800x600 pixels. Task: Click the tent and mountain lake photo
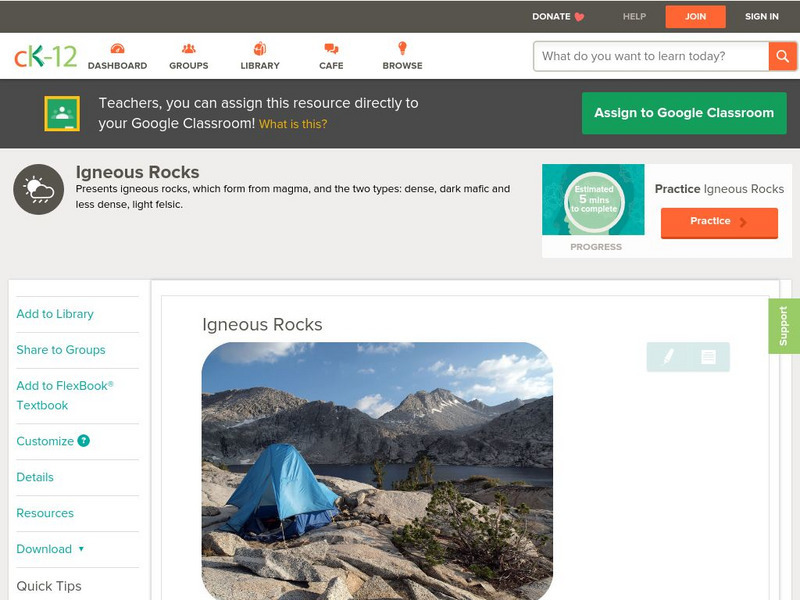pos(377,471)
